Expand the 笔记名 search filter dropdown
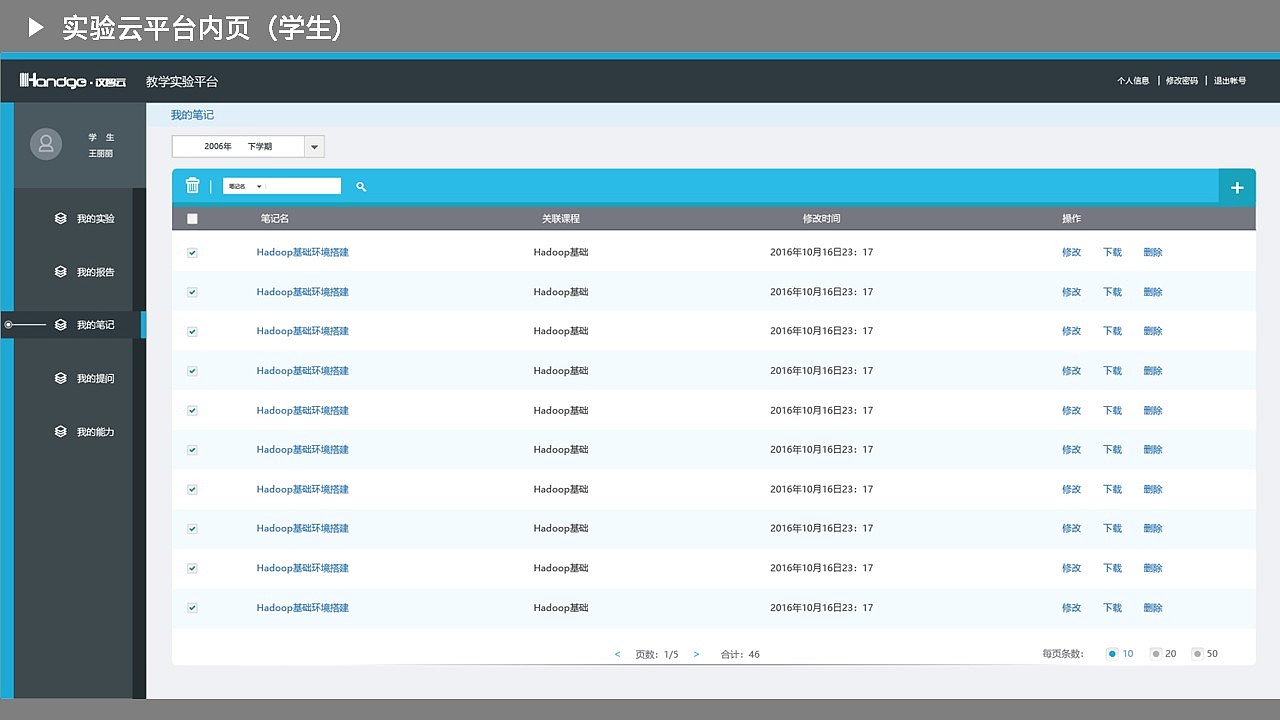 pos(244,186)
